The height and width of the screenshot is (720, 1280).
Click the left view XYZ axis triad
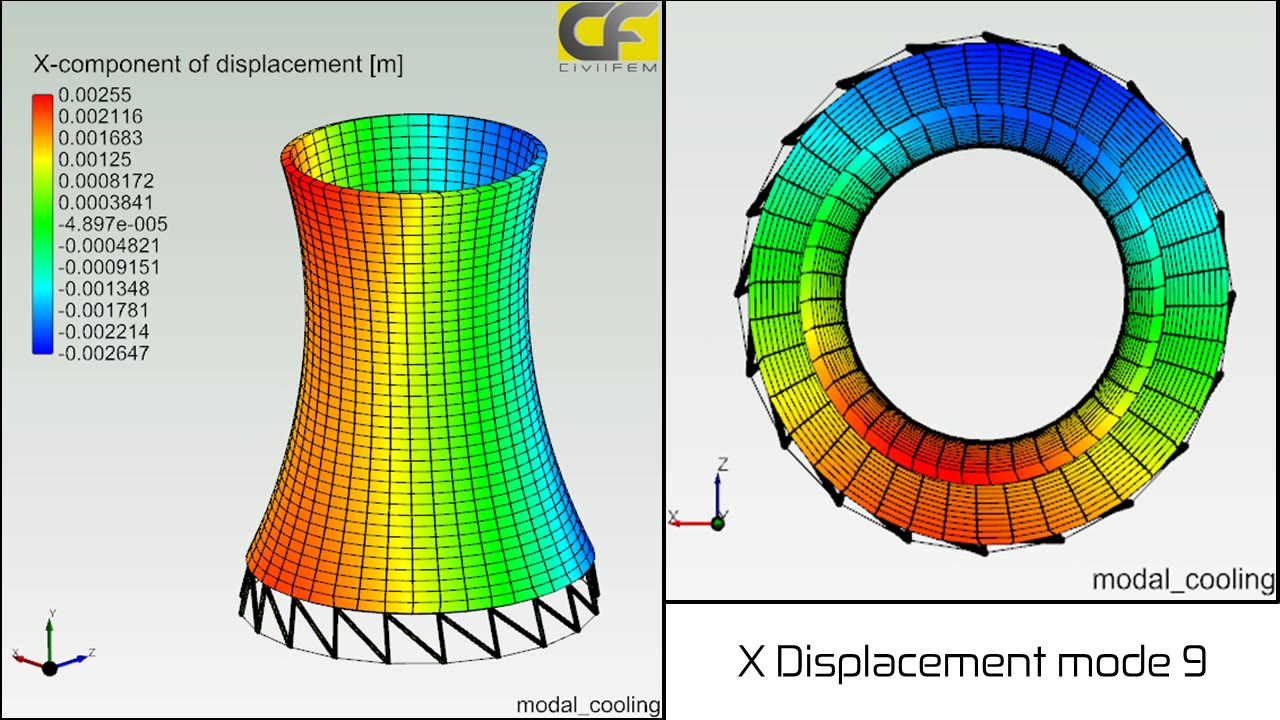coord(52,642)
